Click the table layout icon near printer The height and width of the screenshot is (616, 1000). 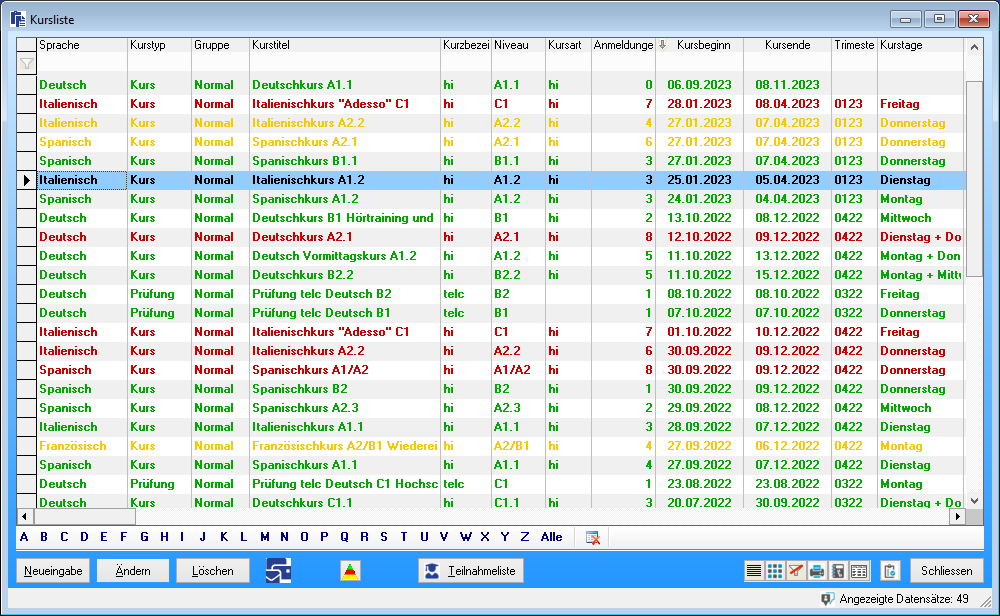click(858, 571)
